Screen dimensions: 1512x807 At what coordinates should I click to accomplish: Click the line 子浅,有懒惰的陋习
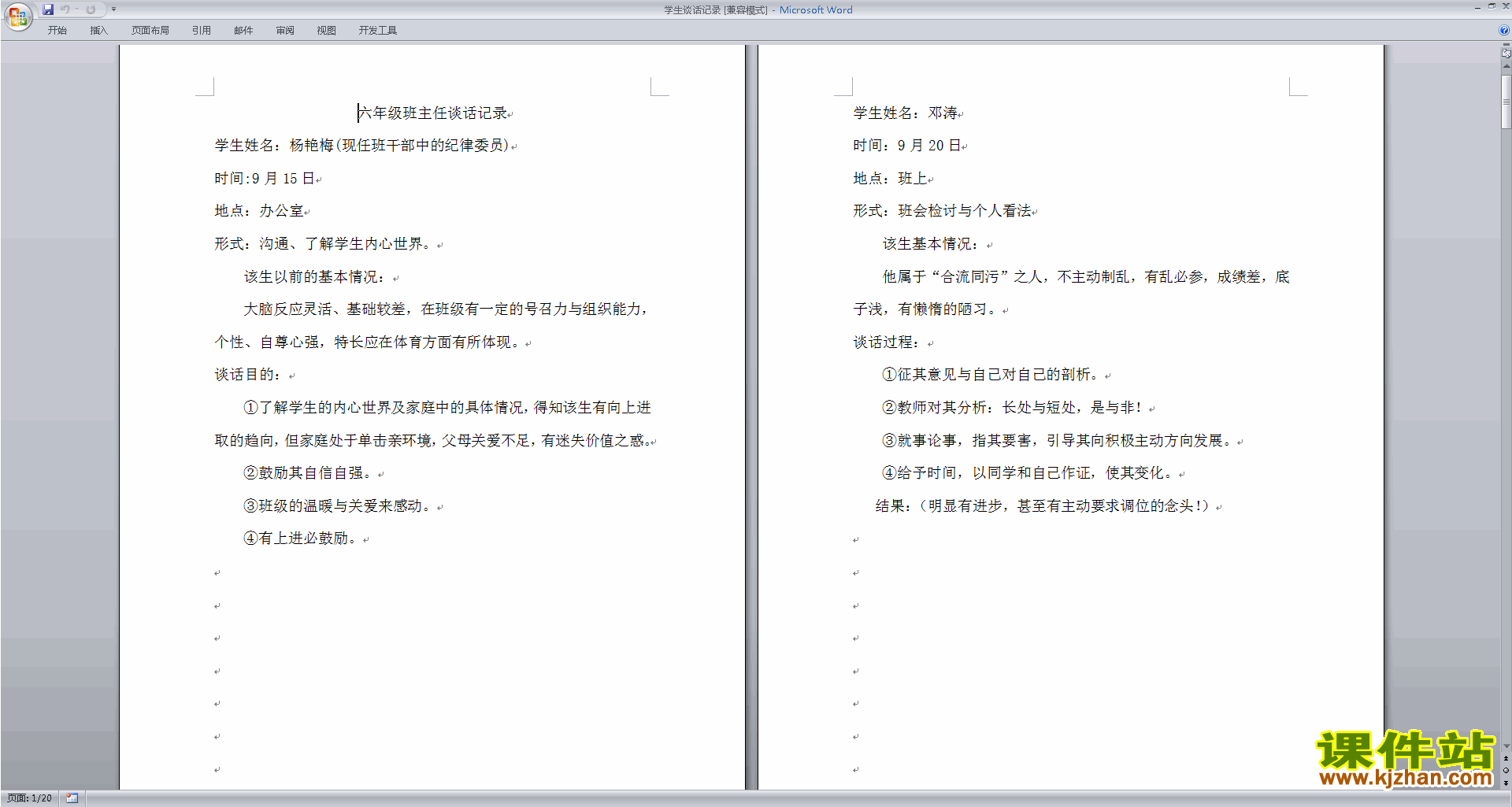927,309
